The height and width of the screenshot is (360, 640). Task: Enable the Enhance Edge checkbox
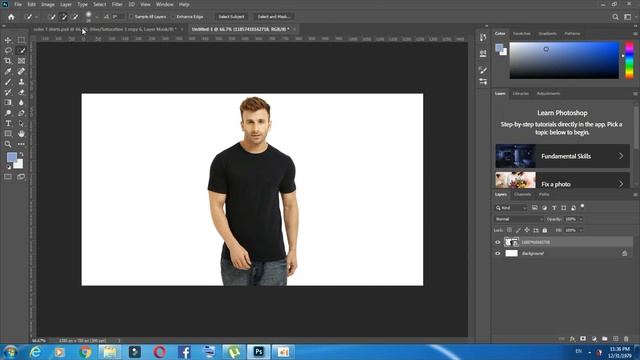tap(173, 17)
